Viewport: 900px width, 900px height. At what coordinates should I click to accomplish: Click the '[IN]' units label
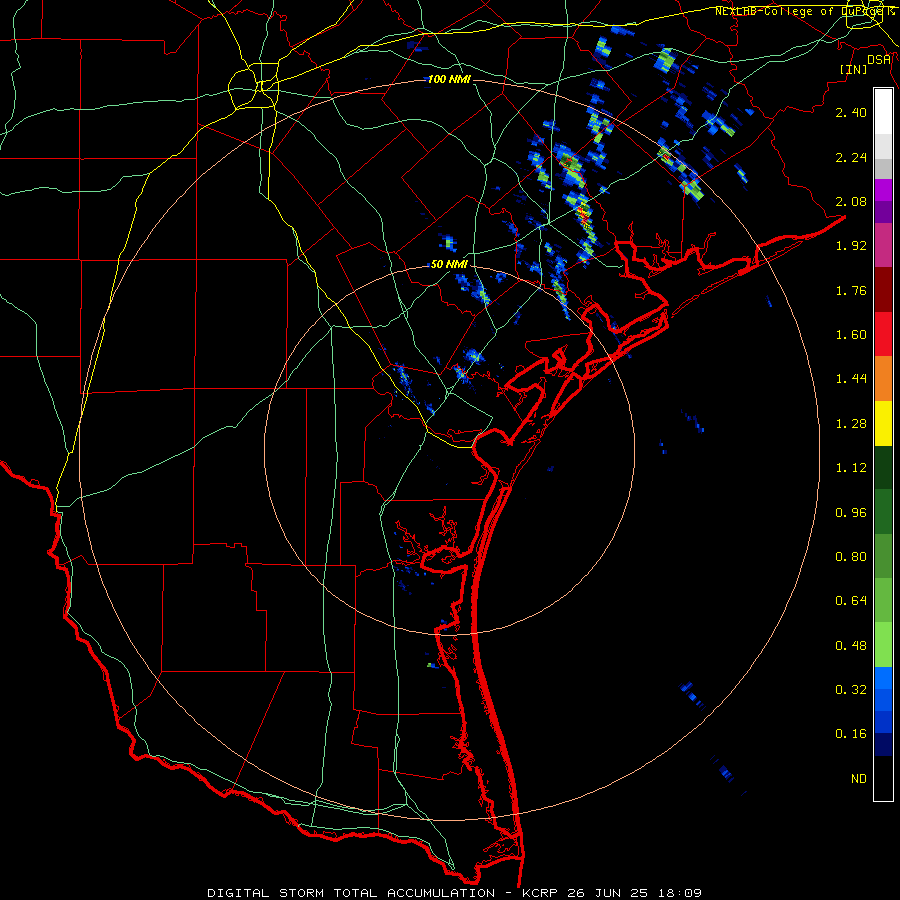pos(853,69)
